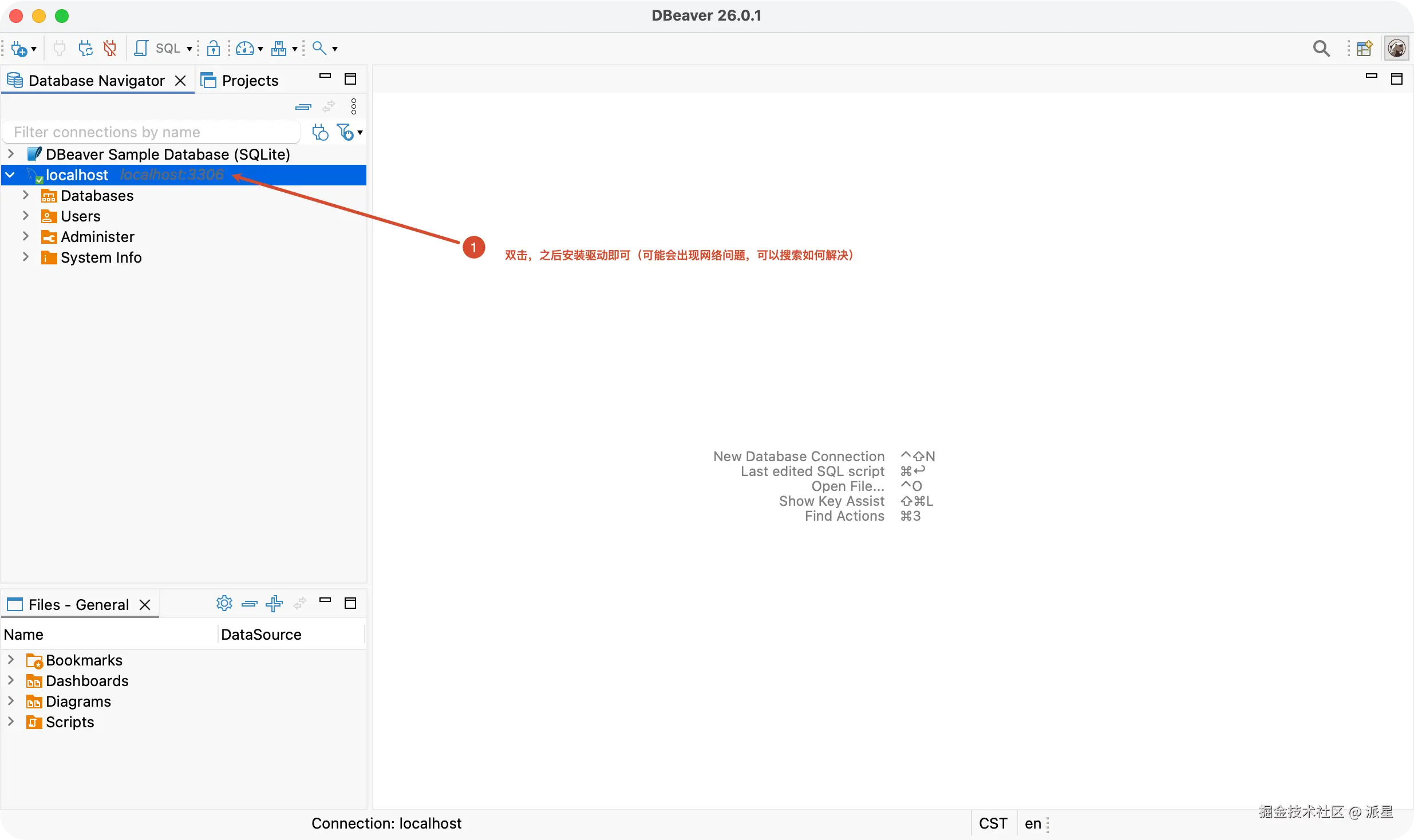
Task: Open navigator three-dot view menu
Action: 354,106
